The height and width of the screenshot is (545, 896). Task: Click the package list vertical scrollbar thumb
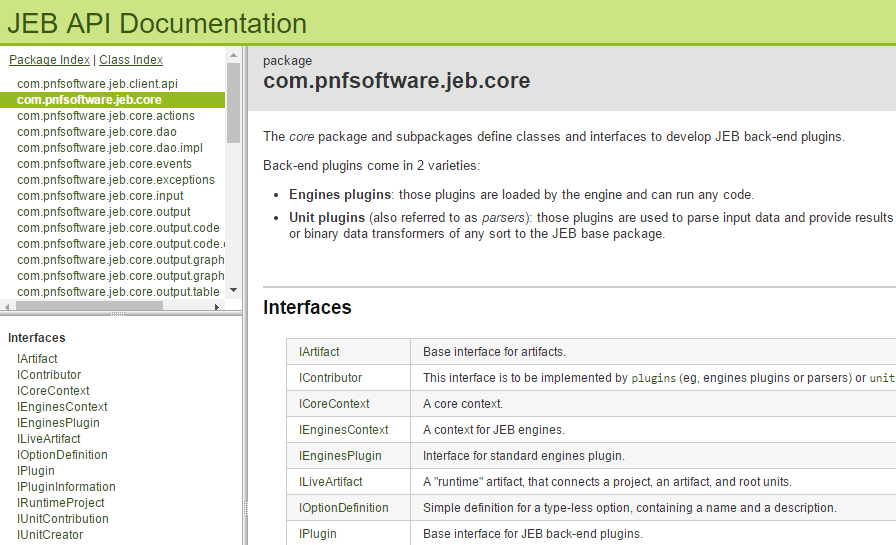click(233, 103)
